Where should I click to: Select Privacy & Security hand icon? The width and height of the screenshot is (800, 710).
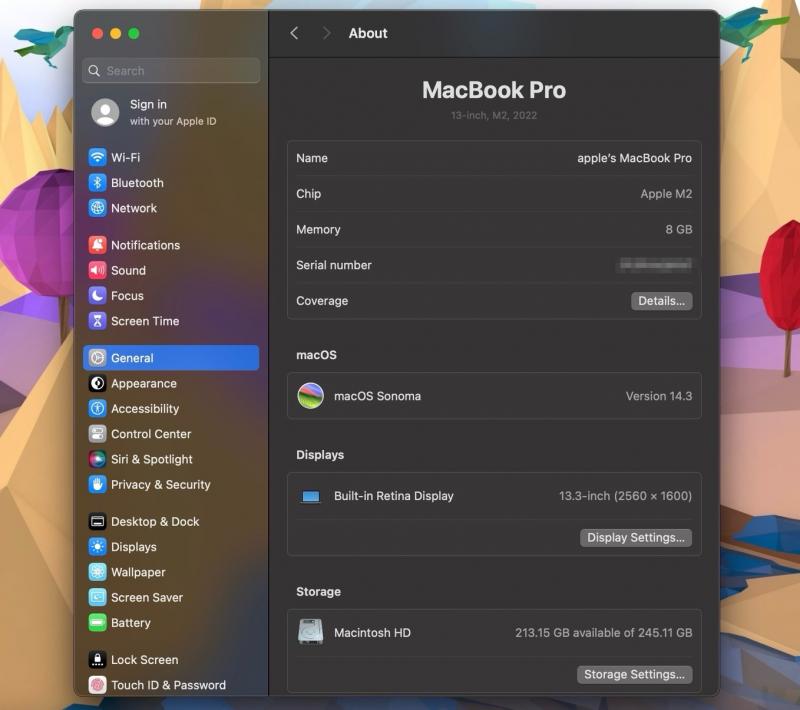pos(97,485)
